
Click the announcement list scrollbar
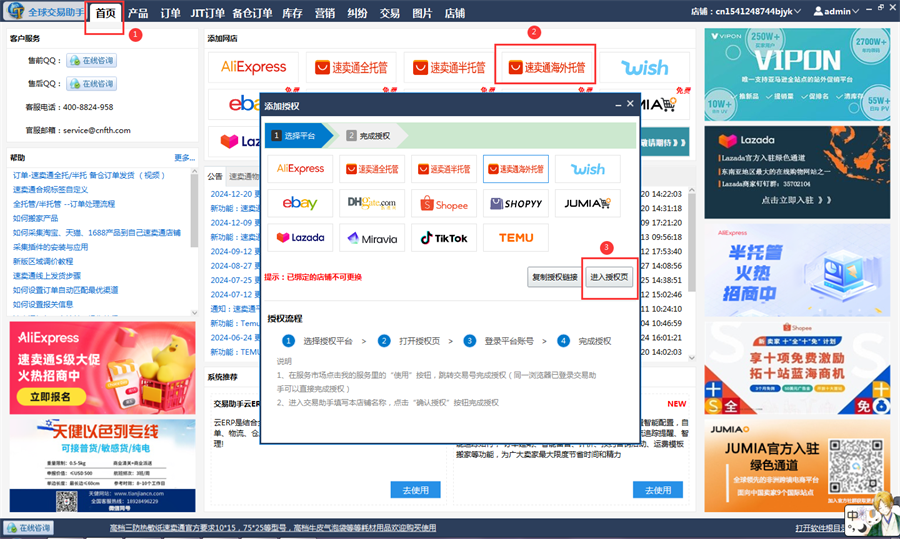[x=692, y=241]
